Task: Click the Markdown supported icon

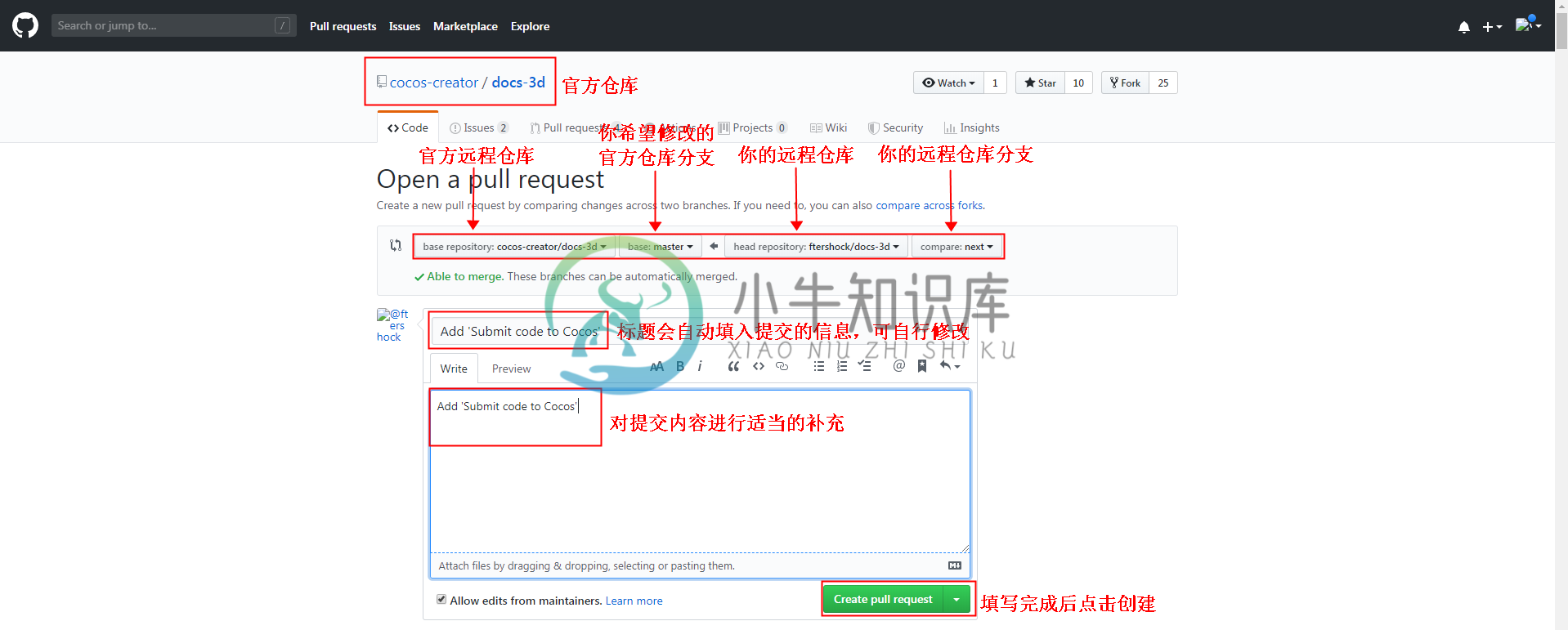Action: [954, 565]
